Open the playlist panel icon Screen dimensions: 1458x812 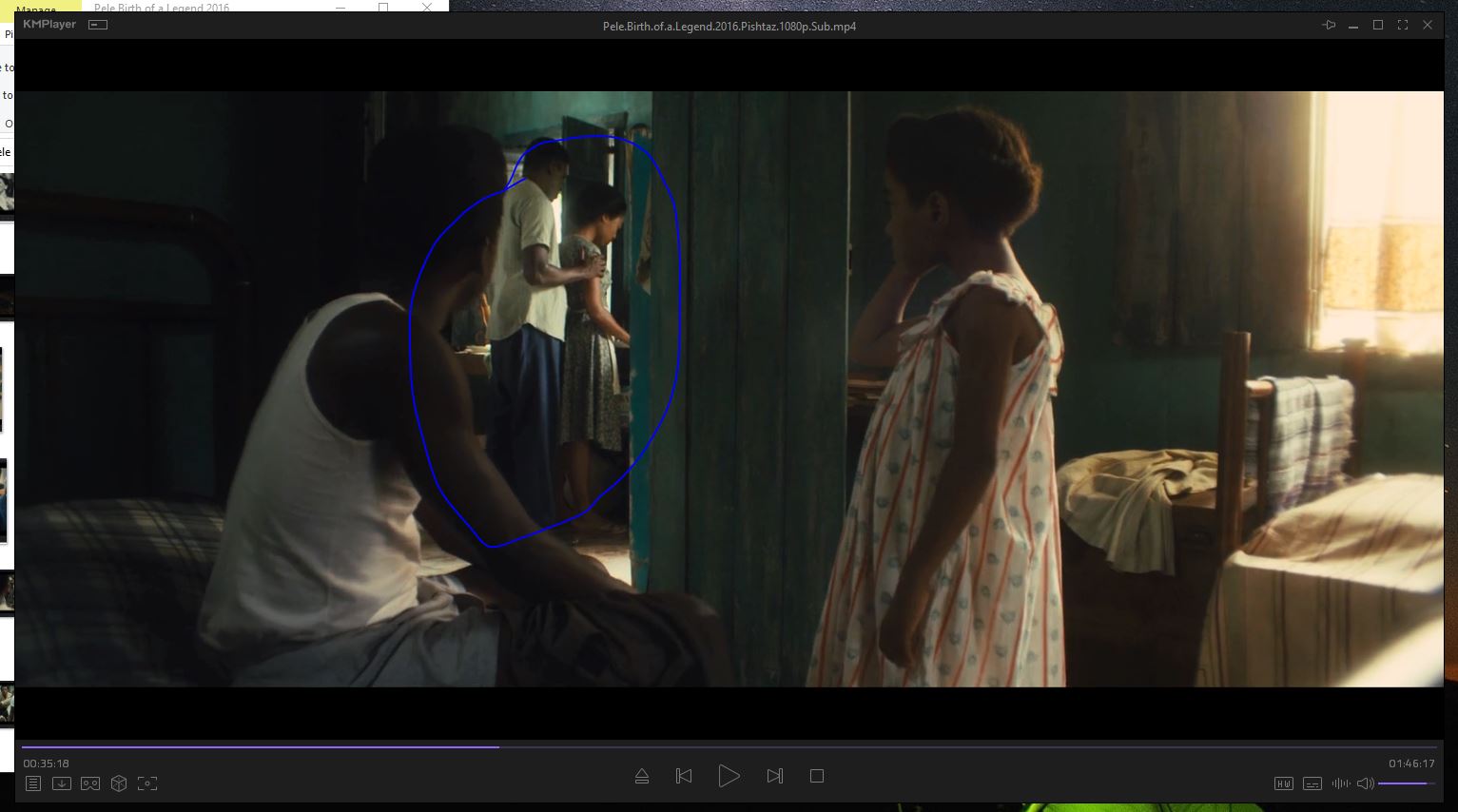pyautogui.click(x=33, y=783)
